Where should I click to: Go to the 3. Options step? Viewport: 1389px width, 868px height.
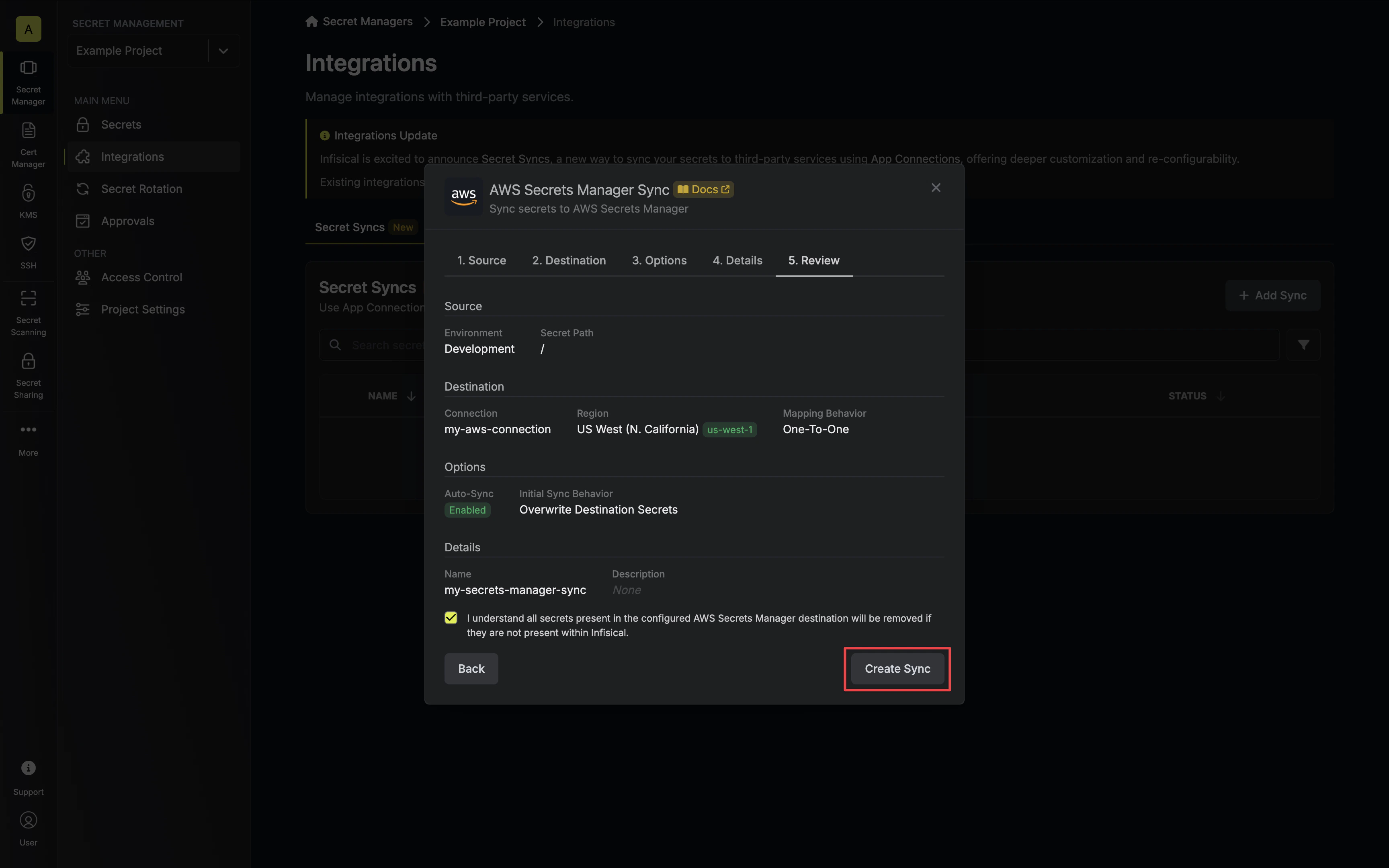(x=659, y=261)
